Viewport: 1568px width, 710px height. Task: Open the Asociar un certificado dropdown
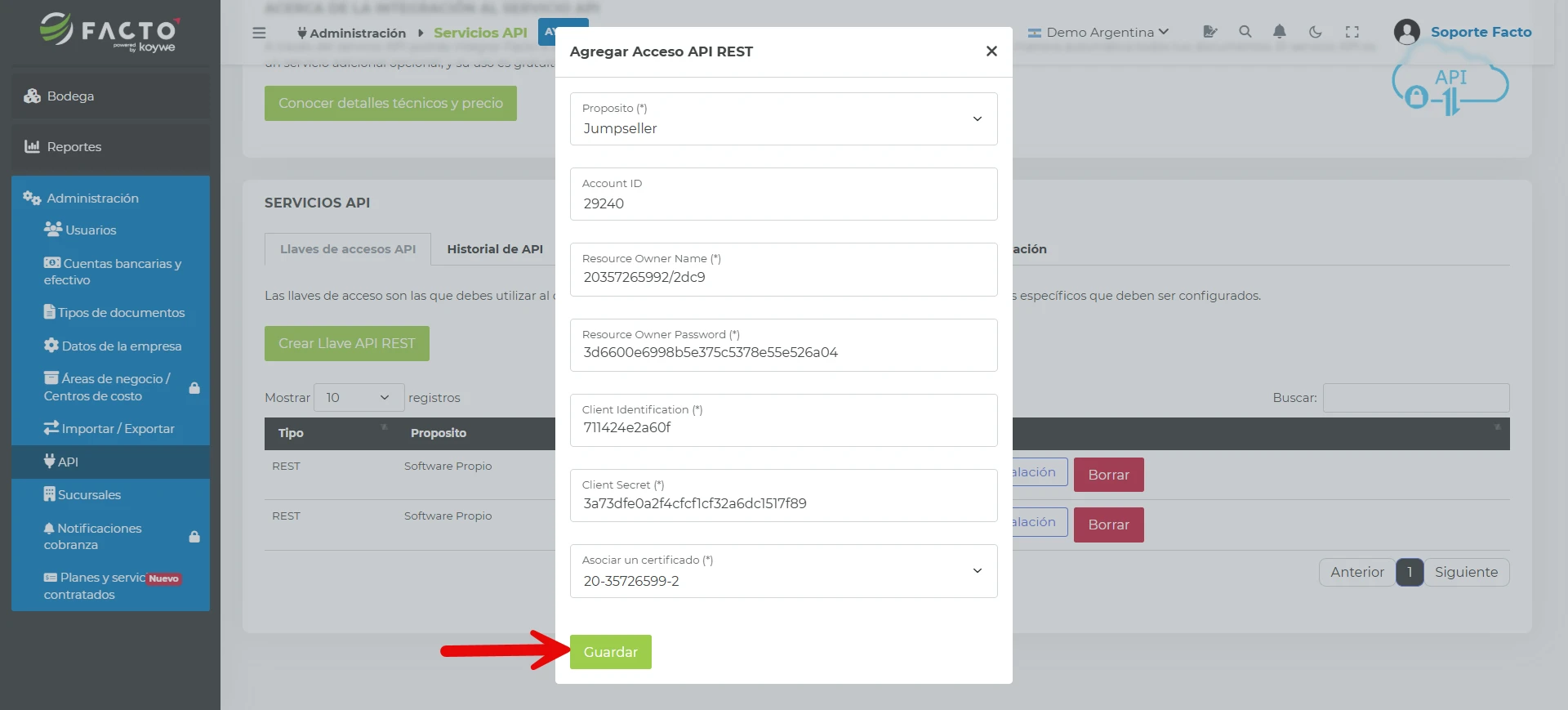[783, 571]
